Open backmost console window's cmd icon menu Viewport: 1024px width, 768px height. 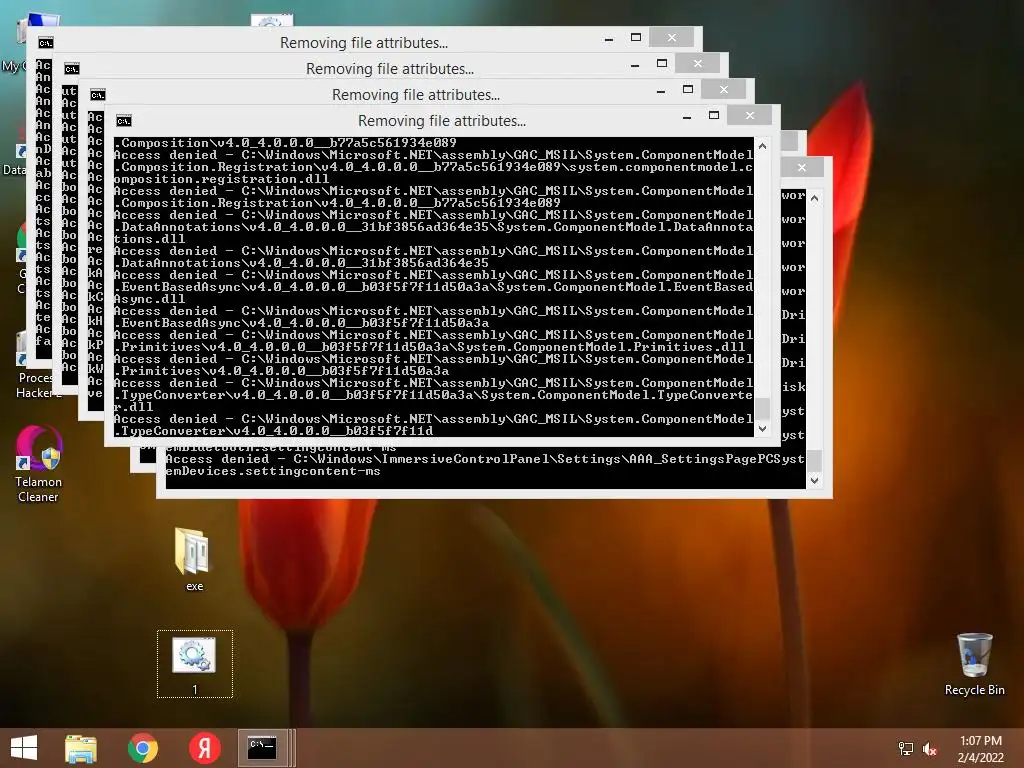pos(45,43)
